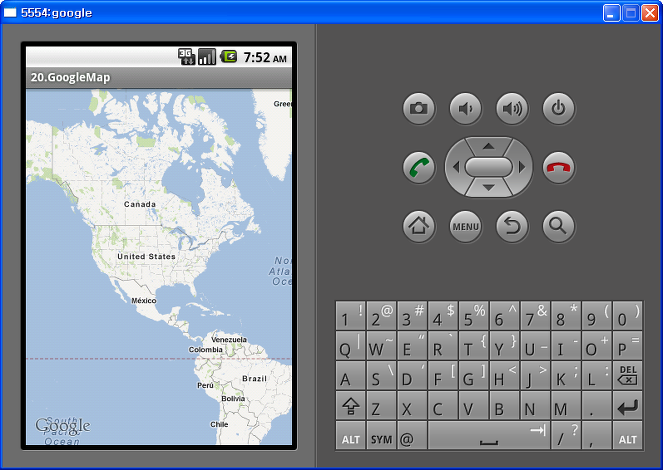Click the Brazil map label
663x470 pixels.
tap(255, 378)
